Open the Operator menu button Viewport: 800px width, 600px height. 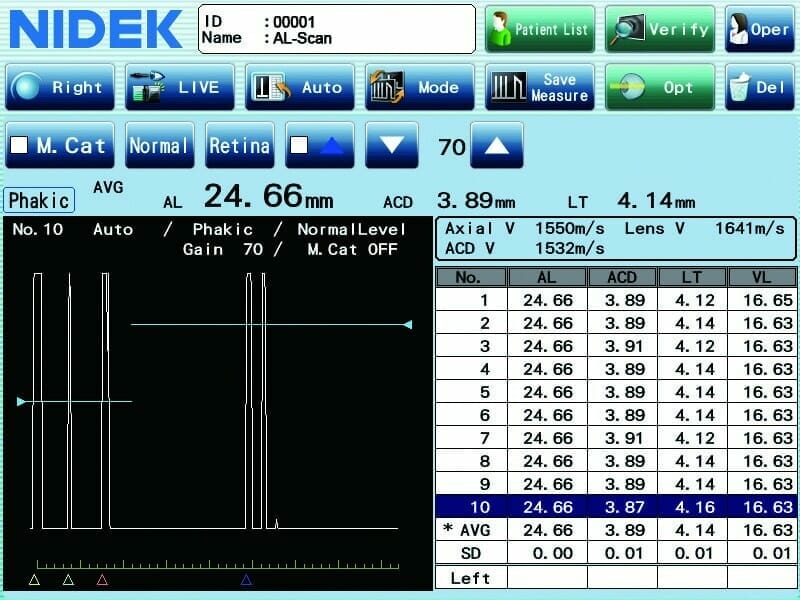(759, 29)
